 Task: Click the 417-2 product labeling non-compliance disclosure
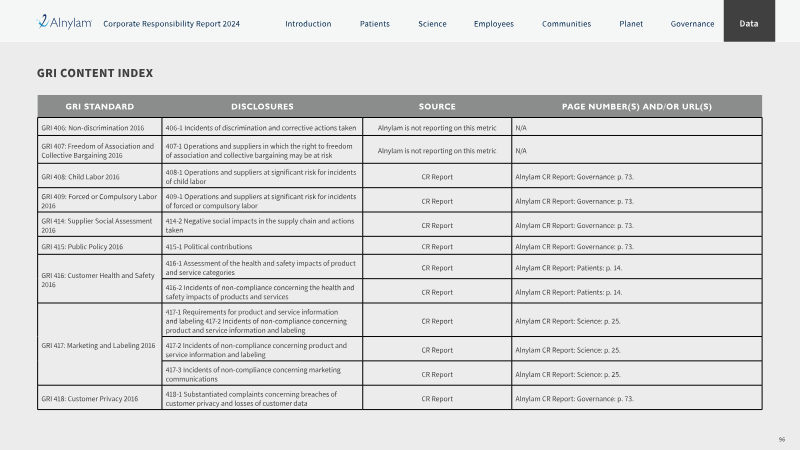click(x=256, y=349)
